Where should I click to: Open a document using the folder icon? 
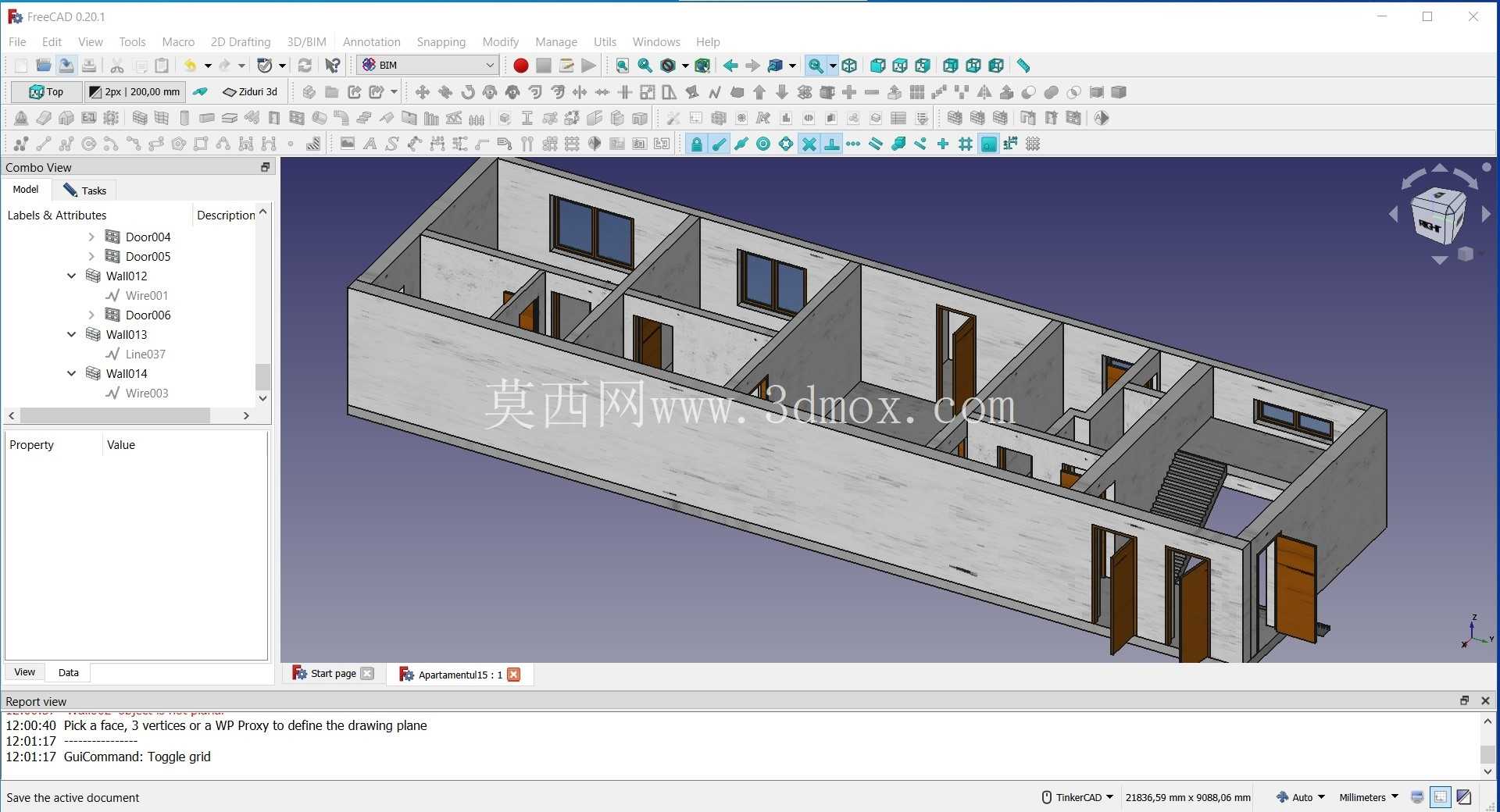(44, 66)
